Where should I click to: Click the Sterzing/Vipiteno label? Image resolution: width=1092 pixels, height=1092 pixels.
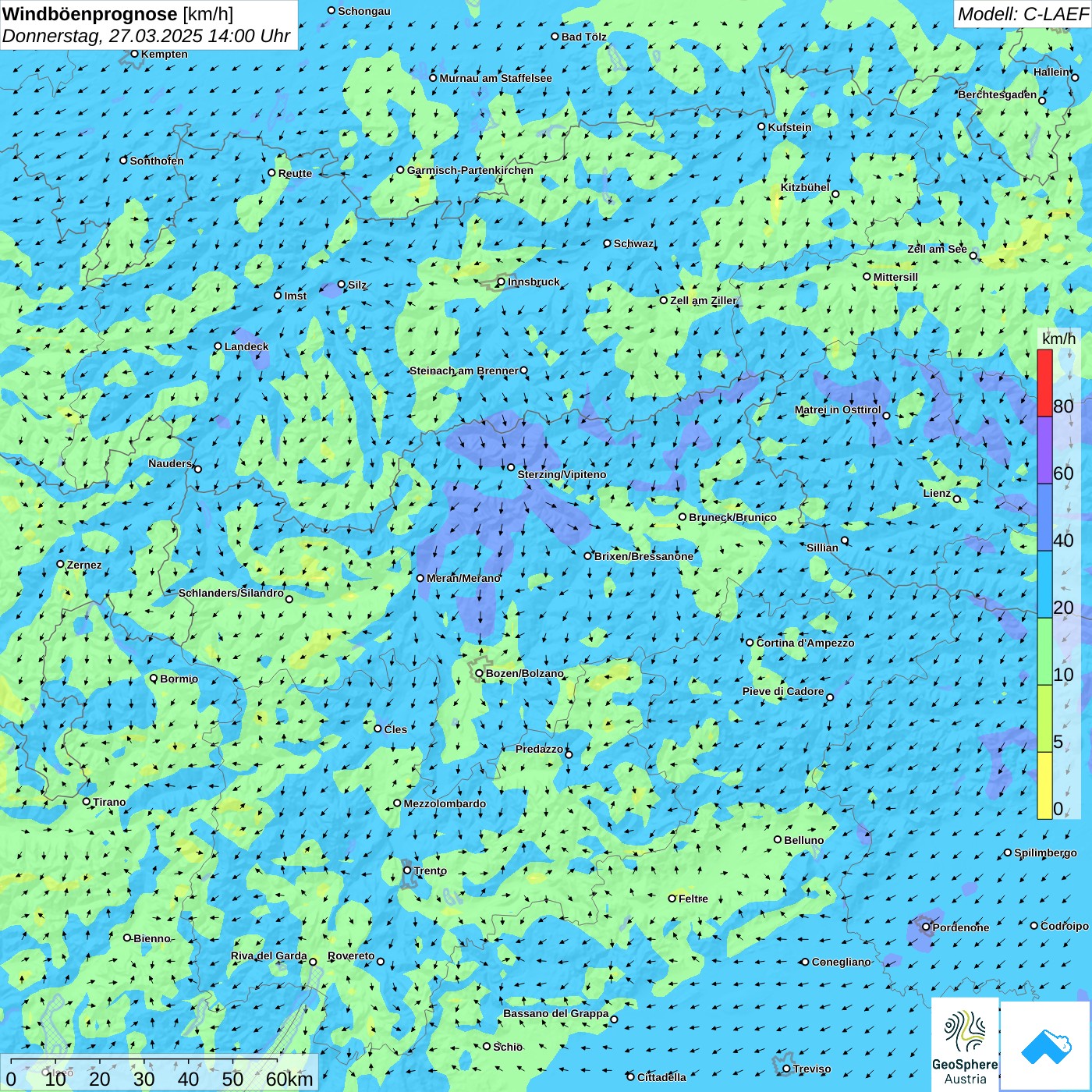tap(562, 474)
